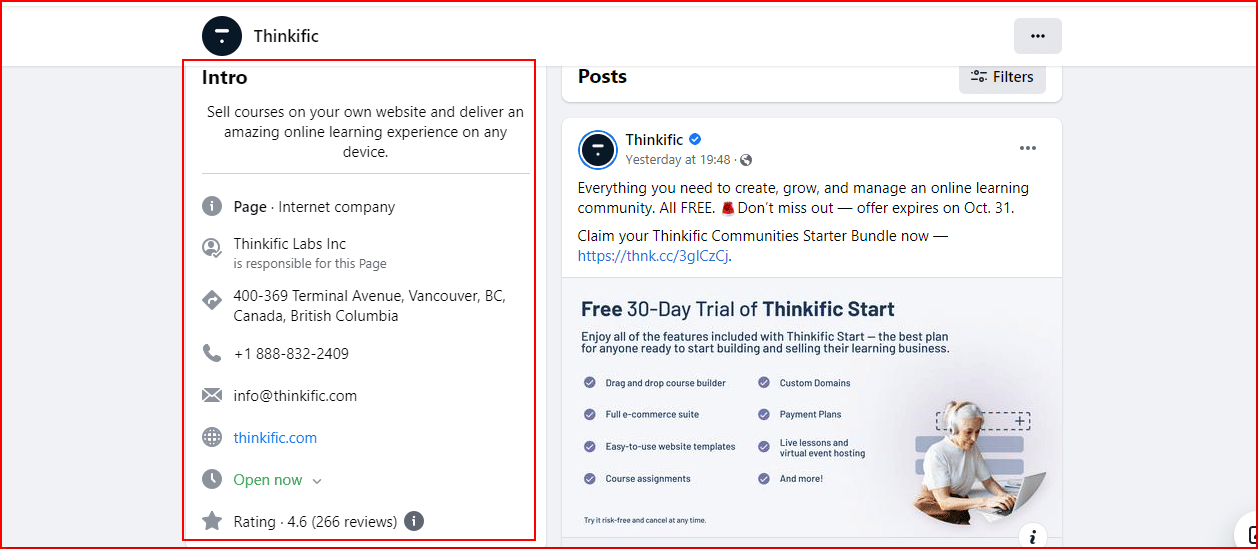The height and width of the screenshot is (549, 1258).
Task: Click the phone icon in Intro
Action: pyautogui.click(x=212, y=353)
